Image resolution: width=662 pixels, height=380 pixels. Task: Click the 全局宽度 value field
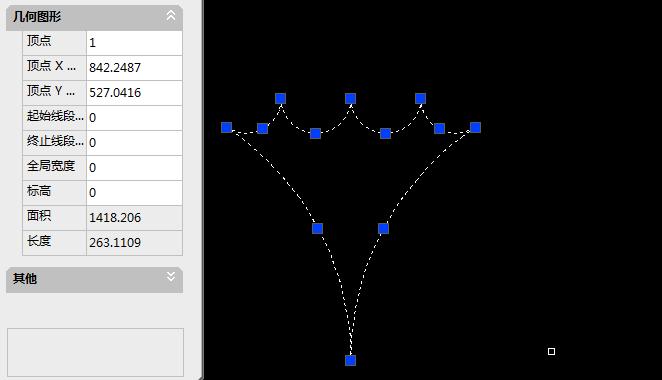[134, 168]
